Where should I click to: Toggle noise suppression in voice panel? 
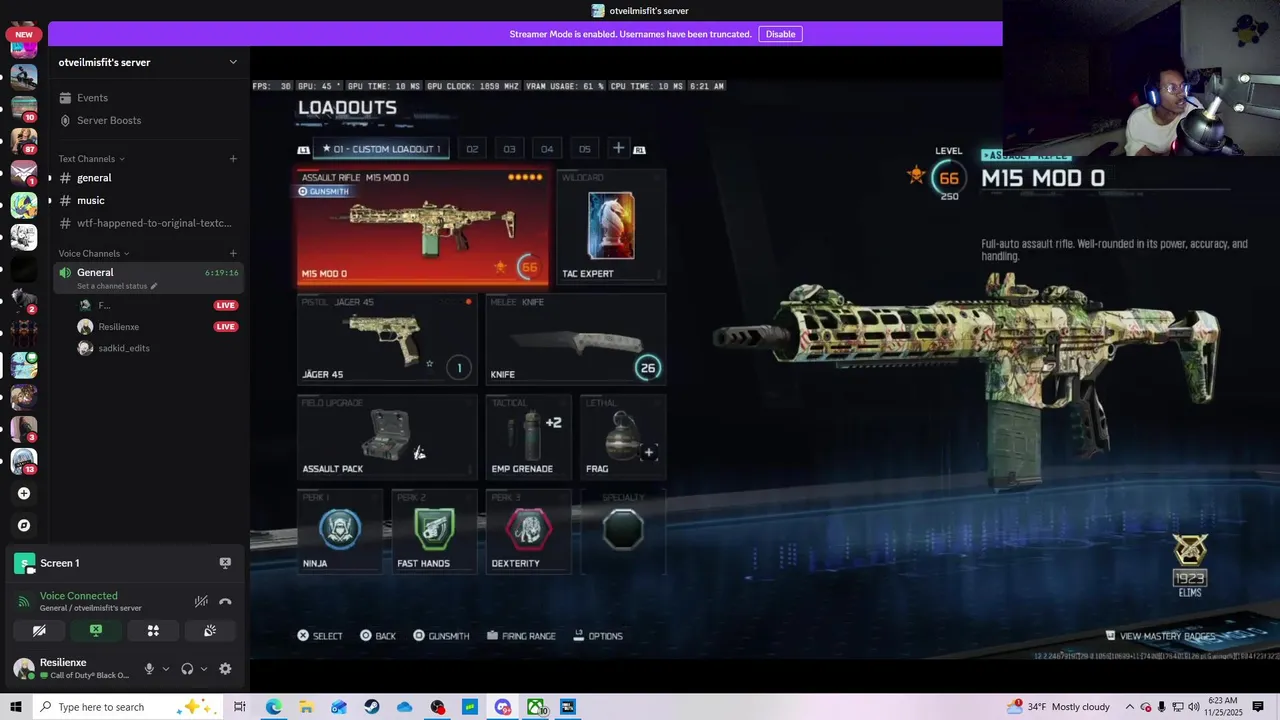point(201,601)
